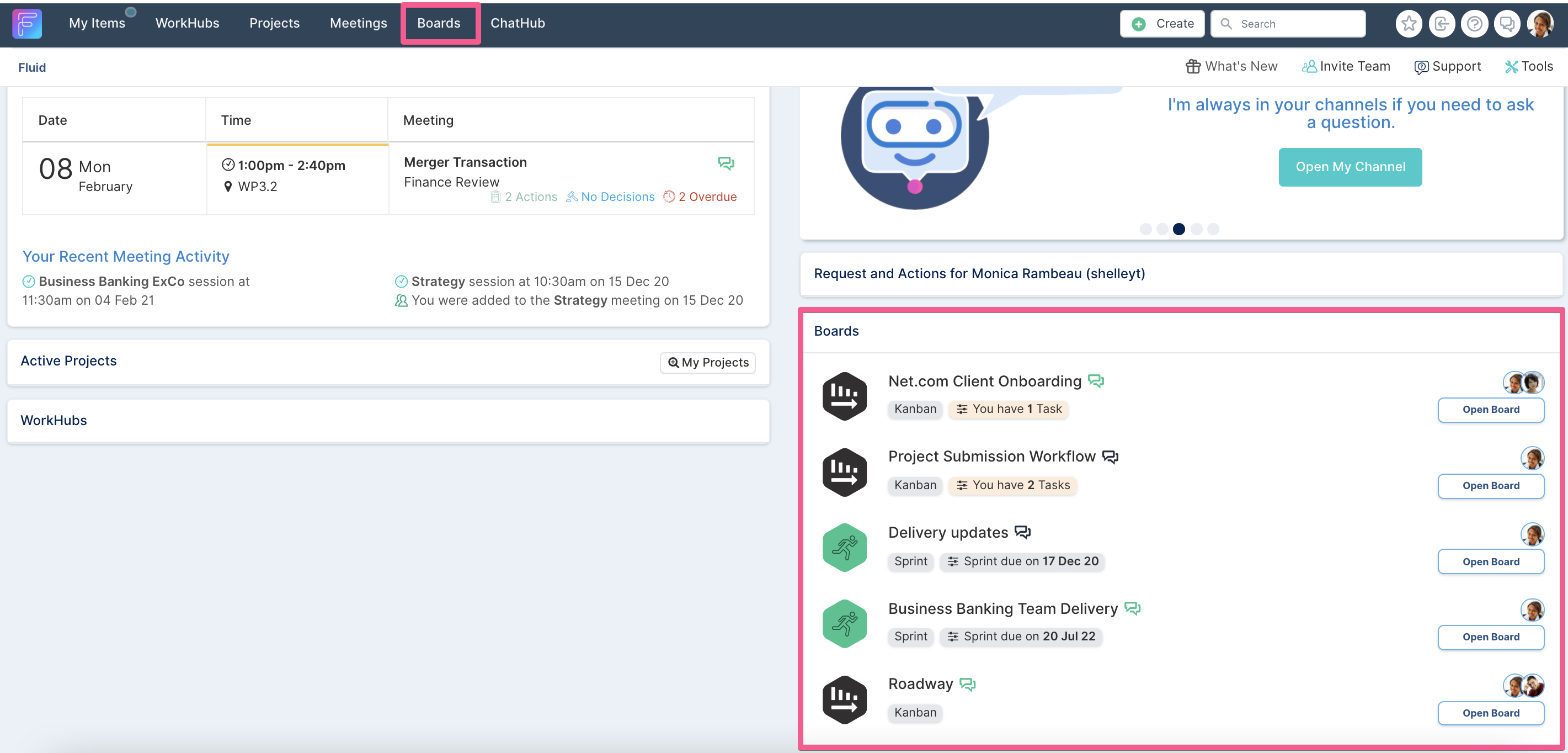
Task: Click the WP3.2 location text
Action: coord(258,187)
